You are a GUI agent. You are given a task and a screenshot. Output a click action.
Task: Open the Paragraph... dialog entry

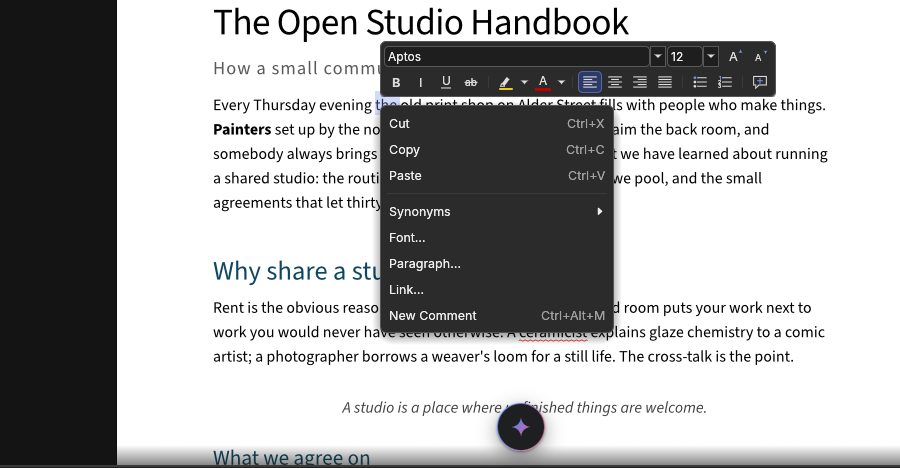click(496, 264)
